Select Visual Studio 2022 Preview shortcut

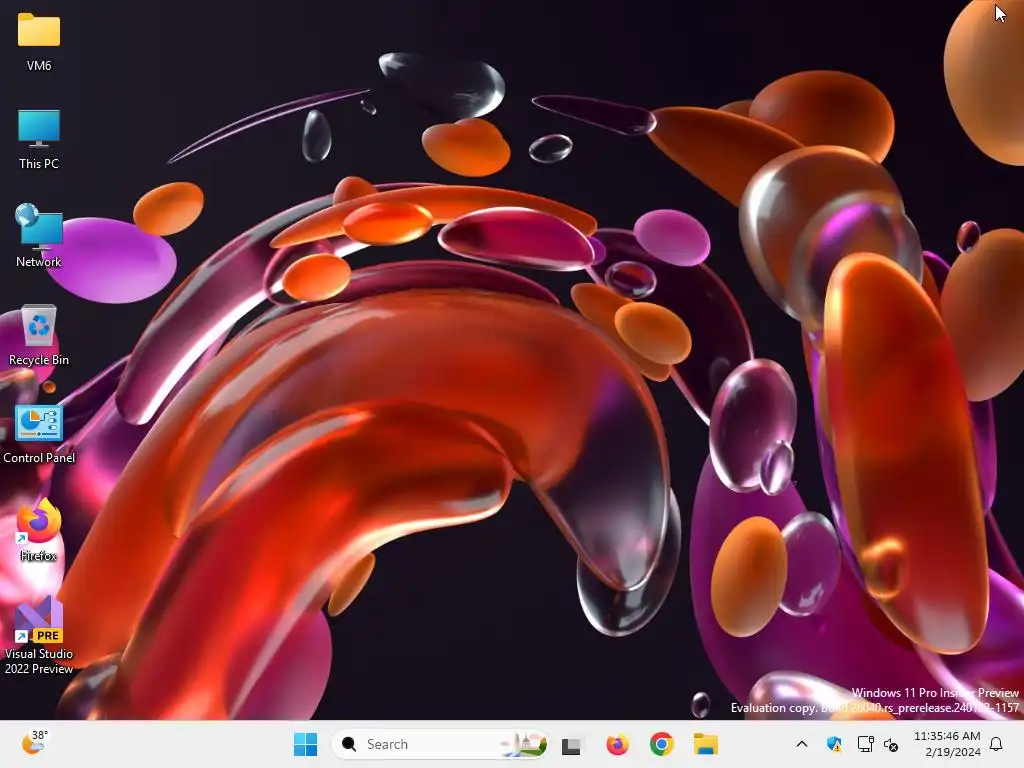[39, 635]
